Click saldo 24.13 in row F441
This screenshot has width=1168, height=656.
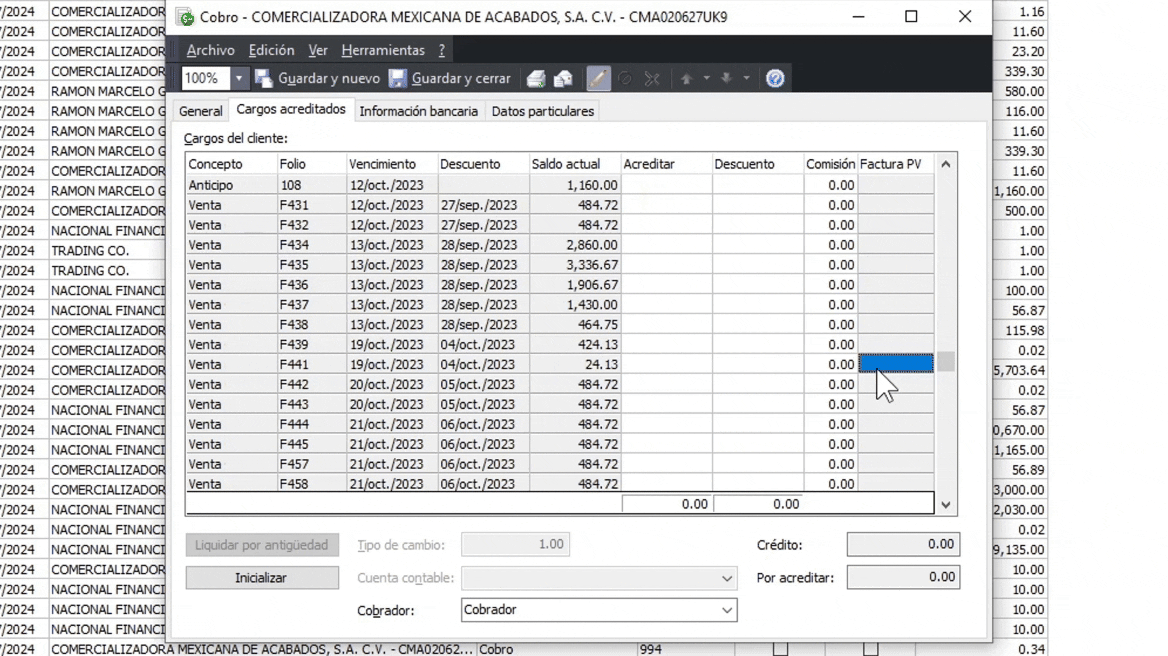[574, 364]
